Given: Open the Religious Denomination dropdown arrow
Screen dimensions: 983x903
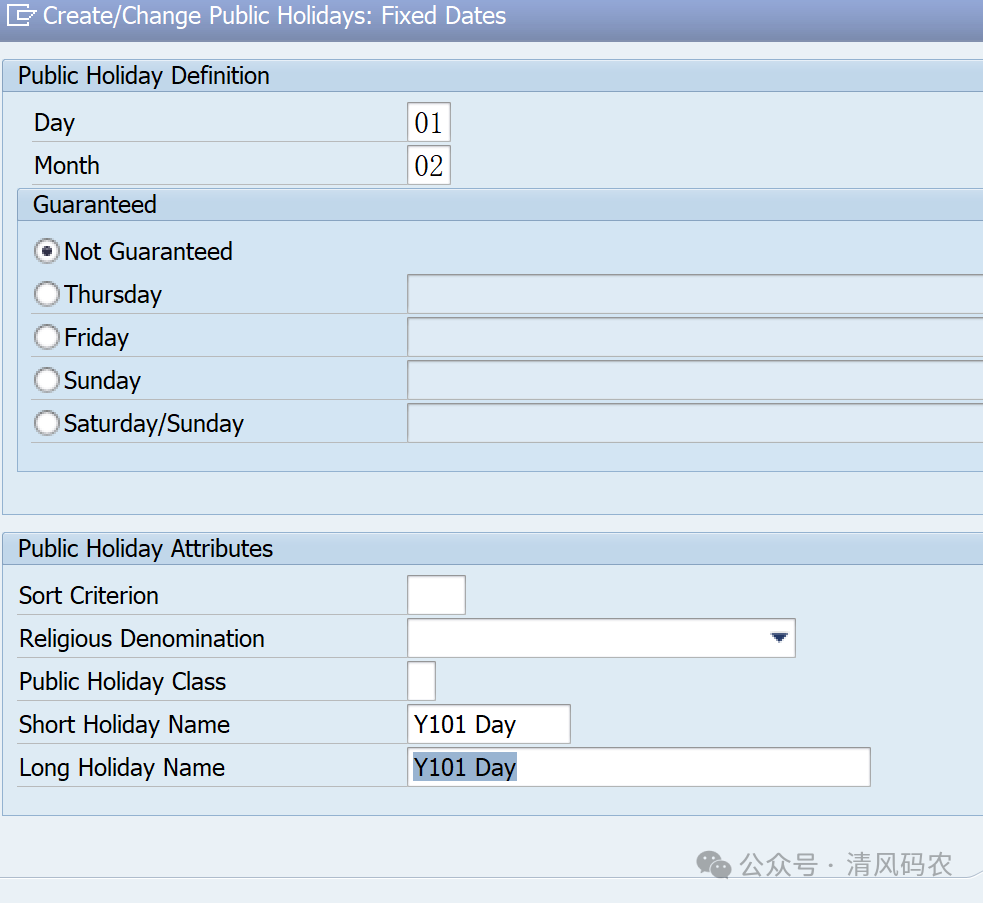Looking at the screenshot, I should click(x=780, y=638).
